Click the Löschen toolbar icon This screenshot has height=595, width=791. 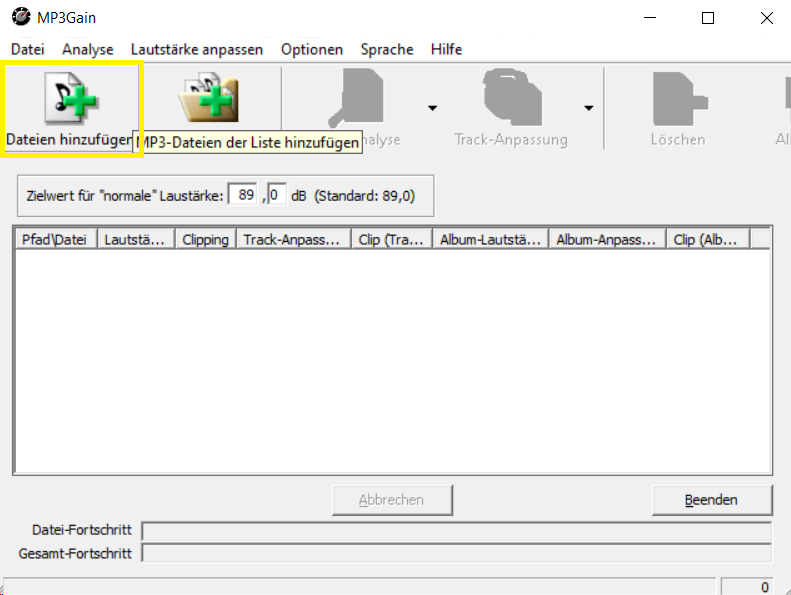(x=677, y=100)
